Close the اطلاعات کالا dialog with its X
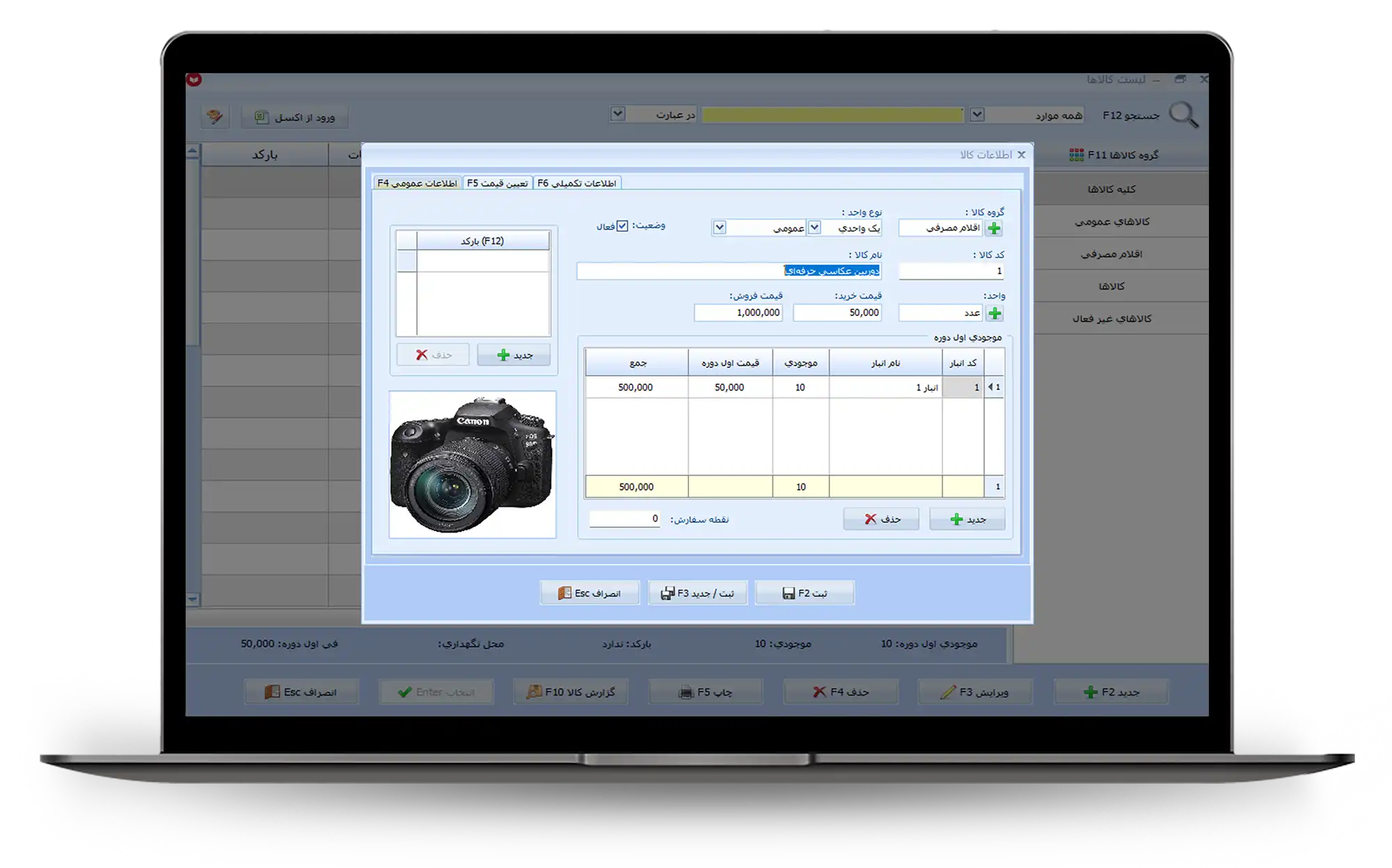The width and height of the screenshot is (1392, 868). pyautogui.click(x=1021, y=155)
